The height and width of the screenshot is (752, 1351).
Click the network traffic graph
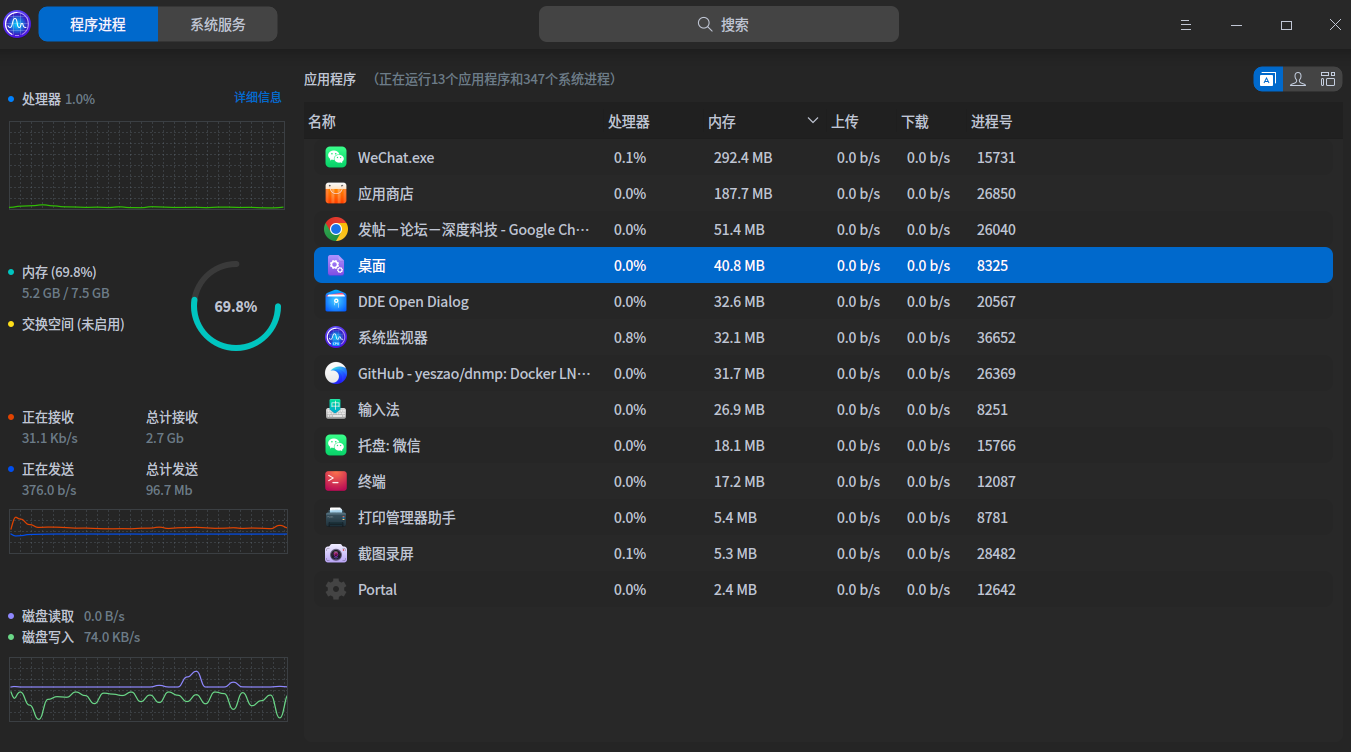(x=148, y=530)
